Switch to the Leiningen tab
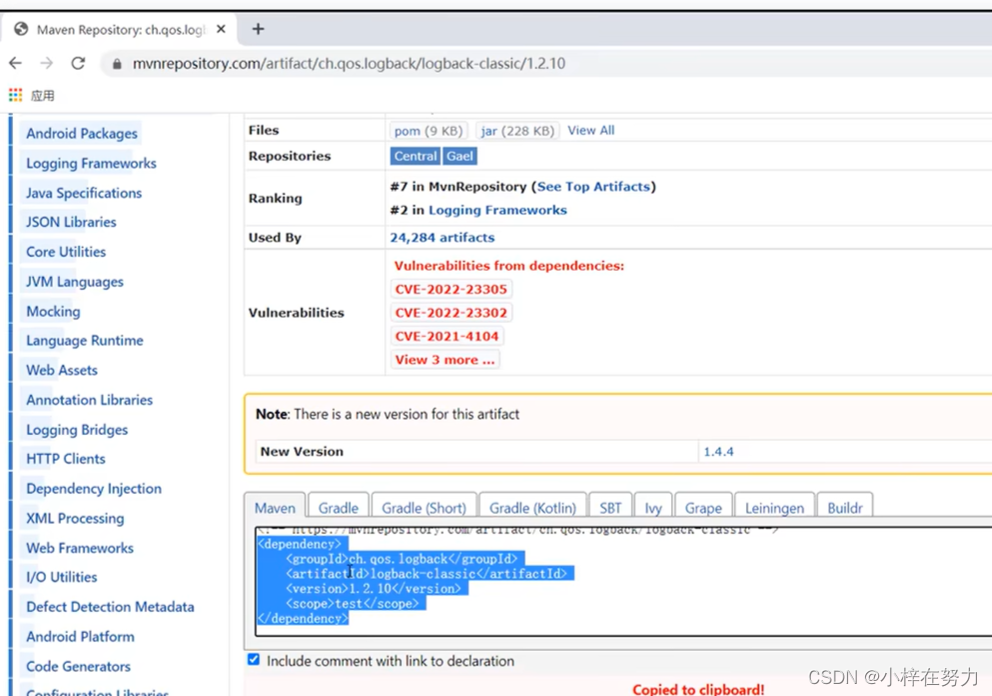 (x=774, y=508)
